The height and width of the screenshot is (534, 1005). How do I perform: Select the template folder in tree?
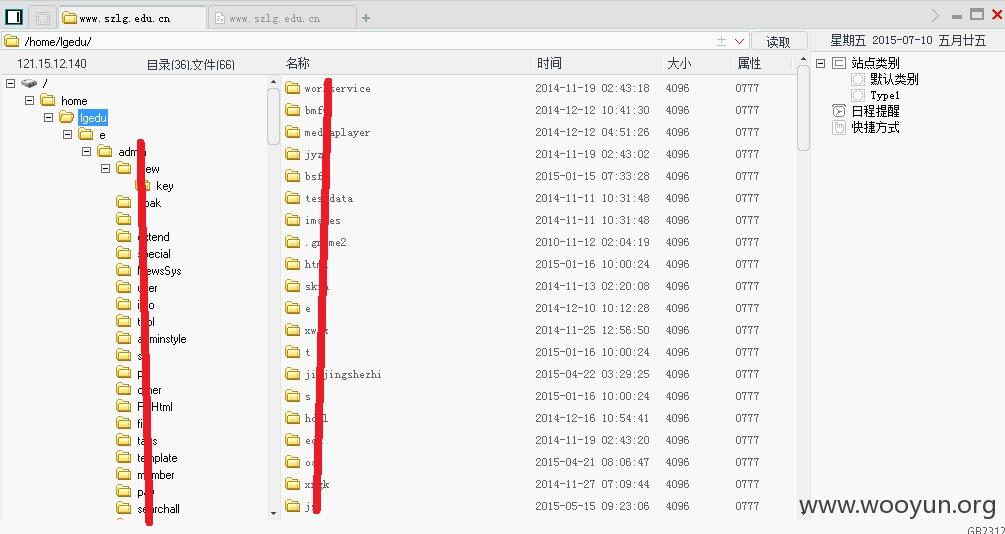(x=157, y=458)
